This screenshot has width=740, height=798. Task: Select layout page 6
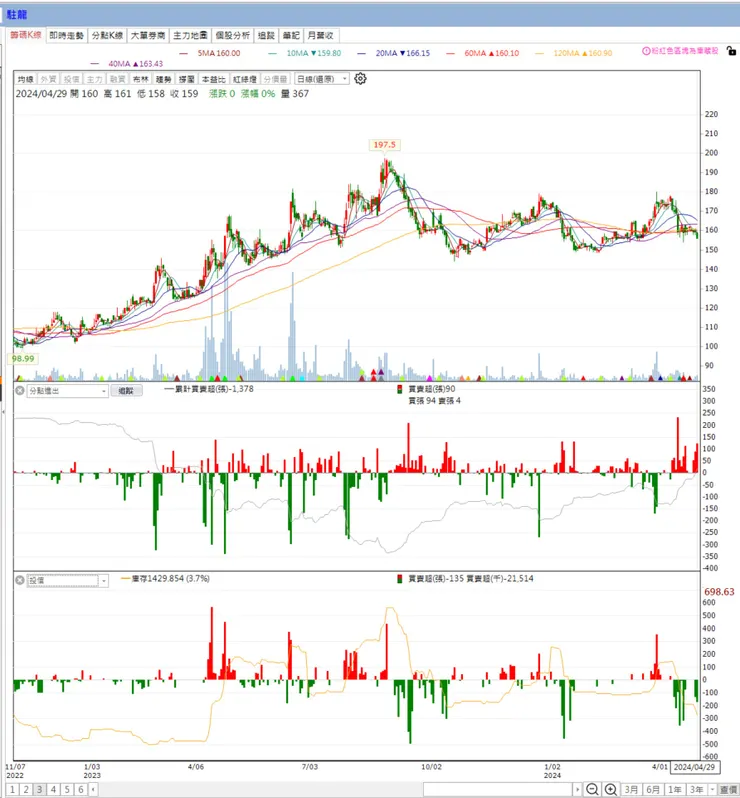coord(81,789)
